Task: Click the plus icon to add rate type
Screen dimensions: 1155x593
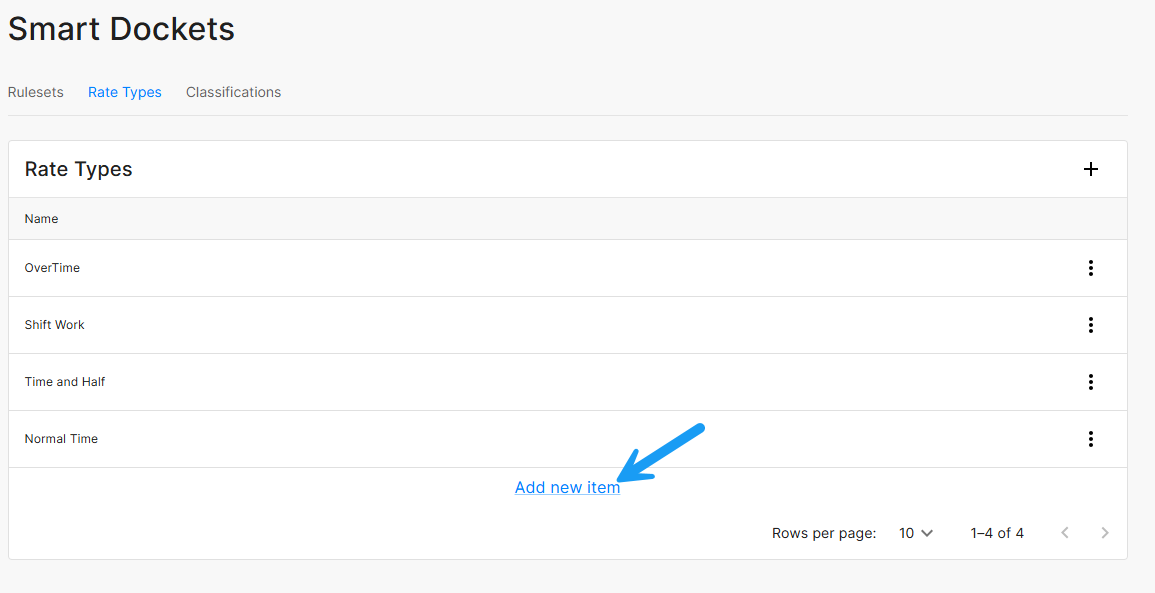Action: (1090, 169)
